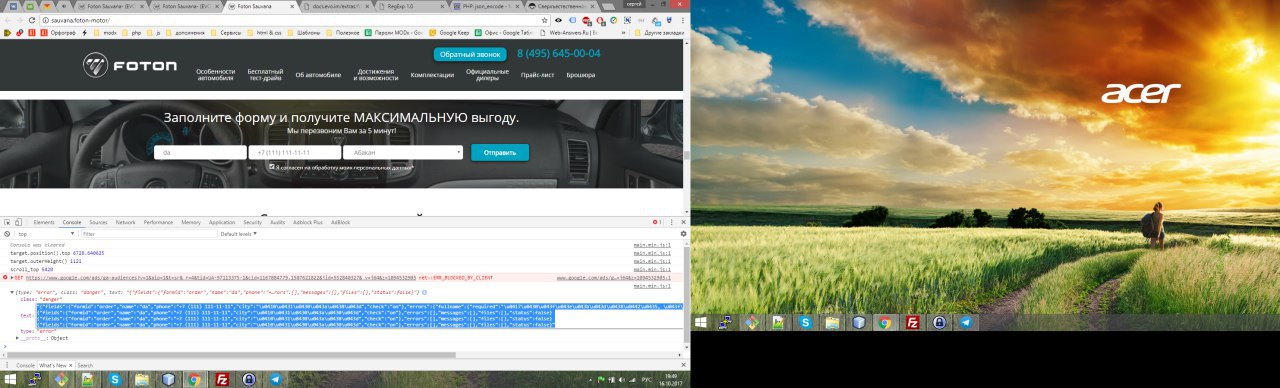Image resolution: width=1280 pixels, height=388 pixels.
Task: Clear the console with the clear icon
Action: click(x=7, y=233)
